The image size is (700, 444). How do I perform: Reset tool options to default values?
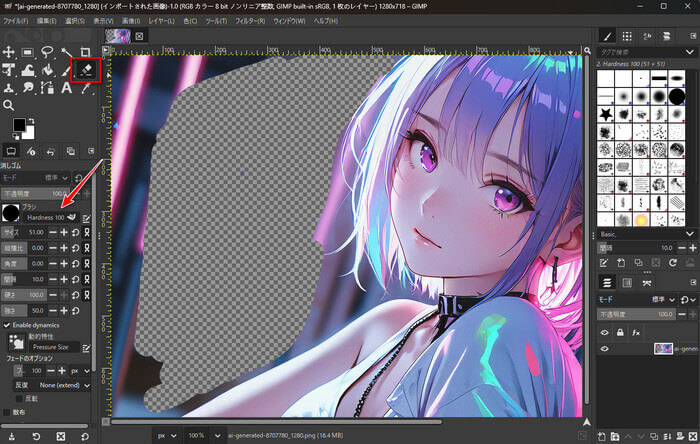(85, 436)
